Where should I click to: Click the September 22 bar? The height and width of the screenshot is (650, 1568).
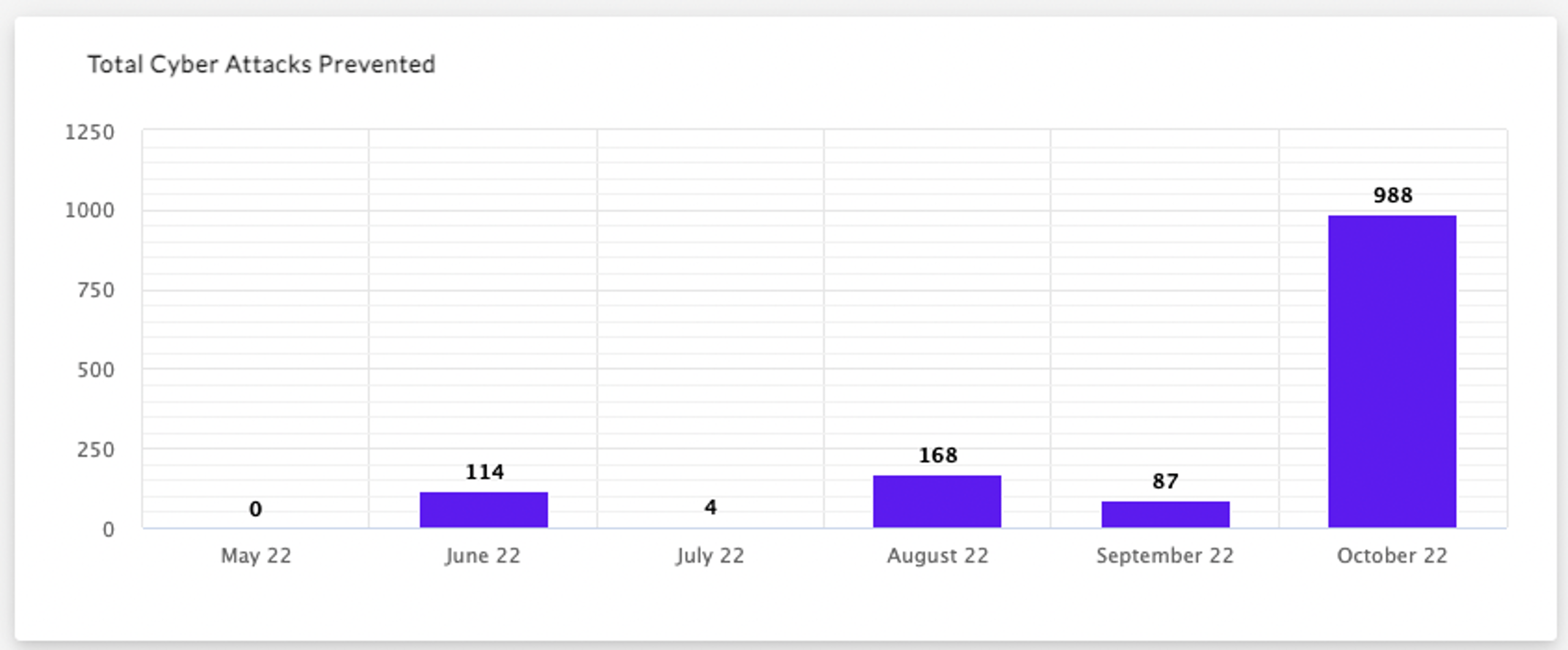tap(1166, 514)
